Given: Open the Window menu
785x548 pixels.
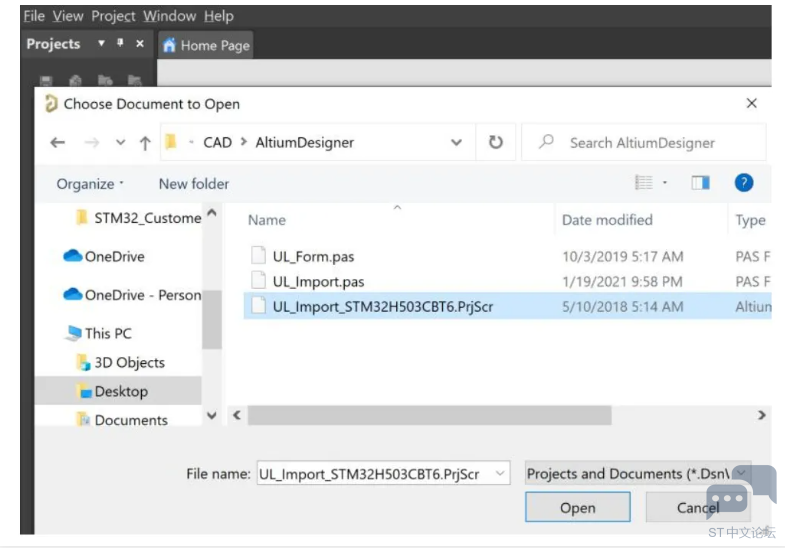Looking at the screenshot, I should pos(169,16).
